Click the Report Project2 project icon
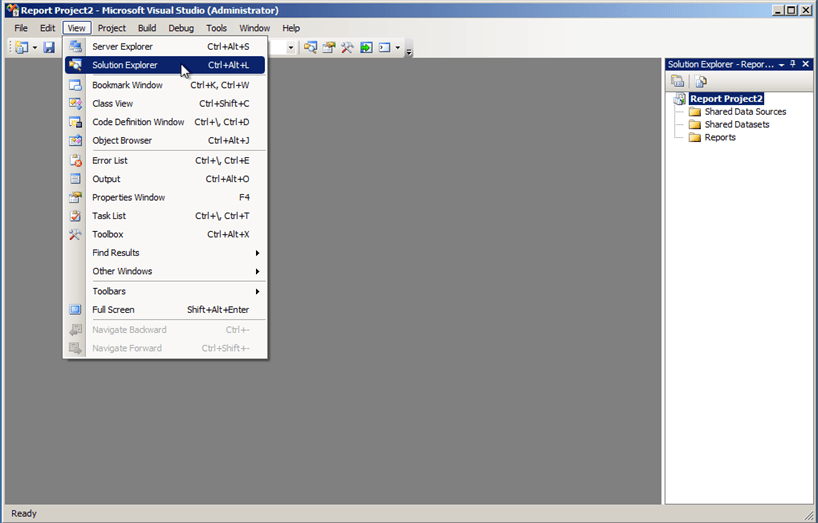 [680, 99]
